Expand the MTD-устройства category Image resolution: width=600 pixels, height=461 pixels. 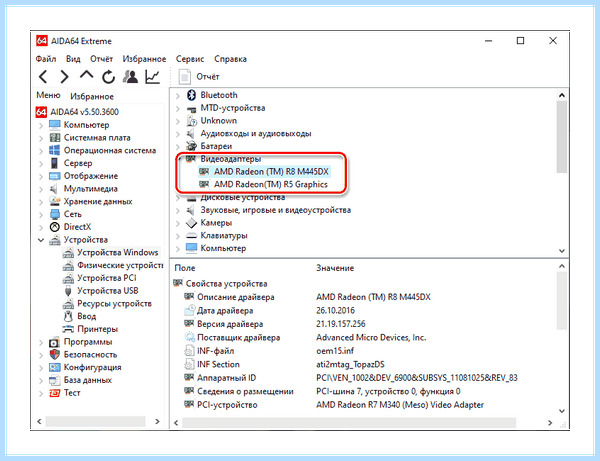coord(178,108)
